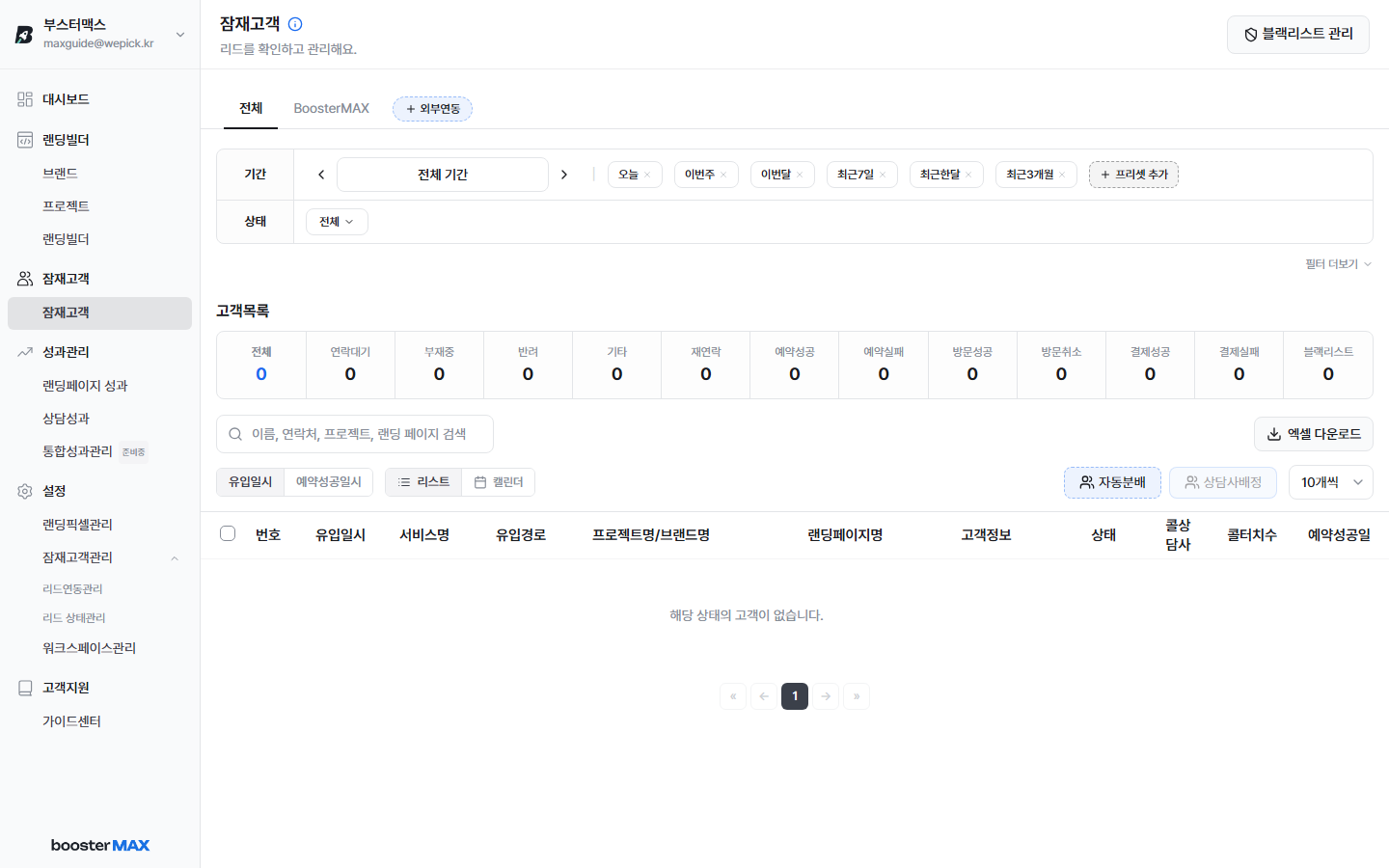The image size is (1389, 868).
Task: Switch to 캘린더 view
Action: (x=499, y=482)
